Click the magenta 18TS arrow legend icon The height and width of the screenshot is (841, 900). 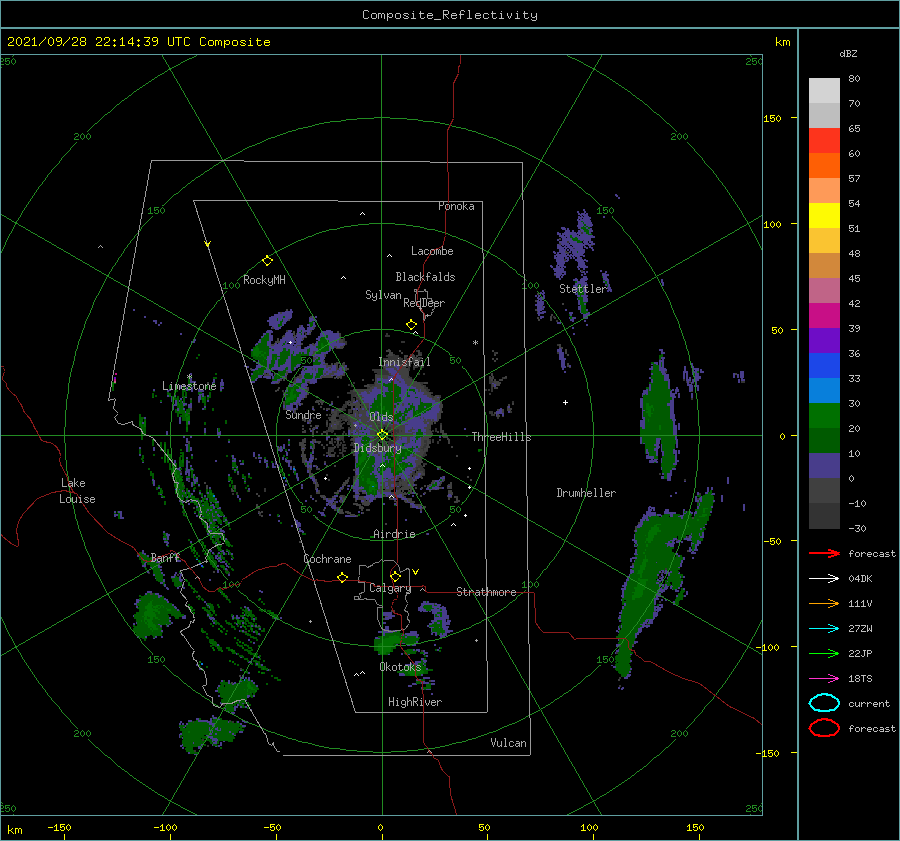click(x=824, y=679)
